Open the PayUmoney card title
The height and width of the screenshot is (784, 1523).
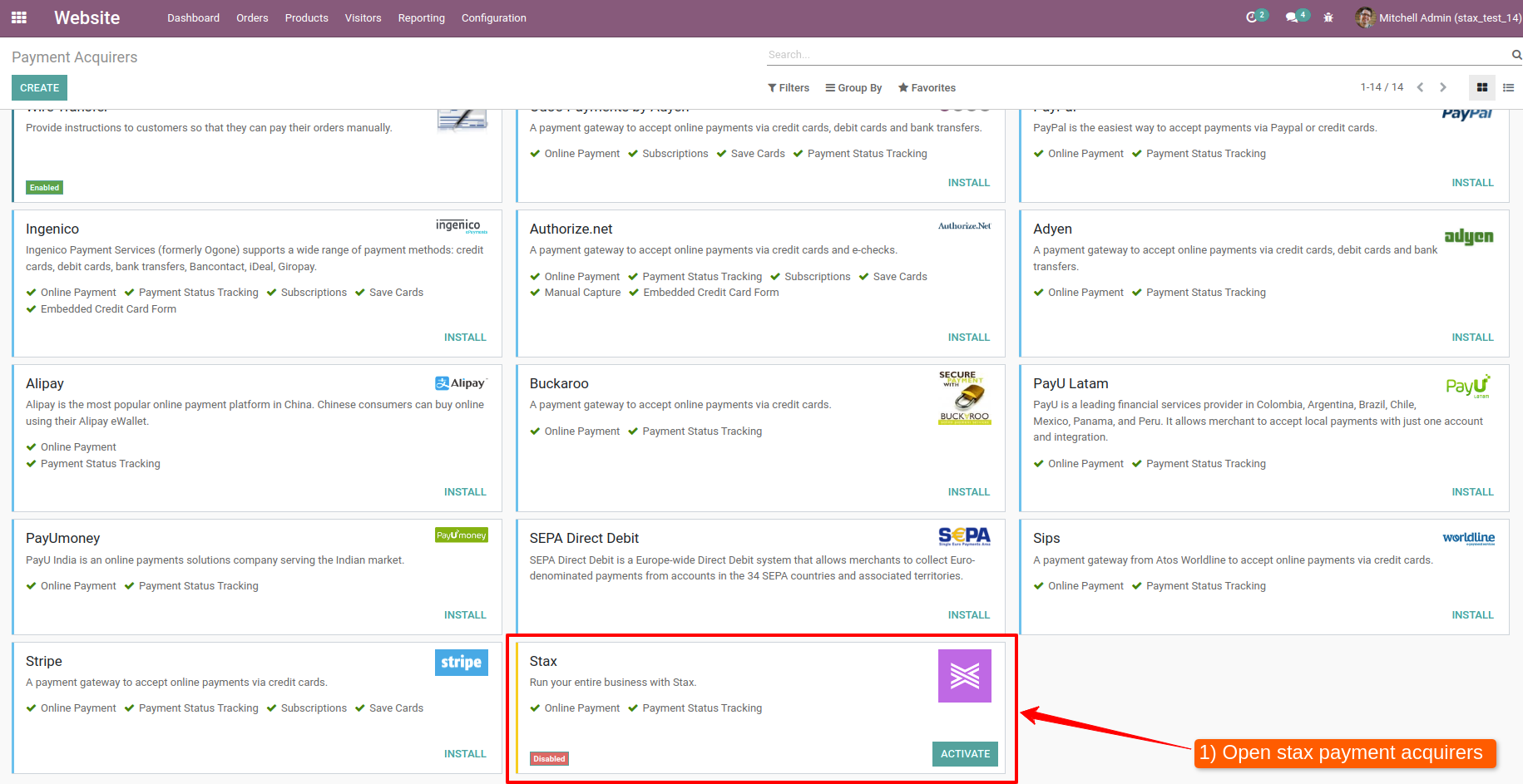tap(62, 538)
